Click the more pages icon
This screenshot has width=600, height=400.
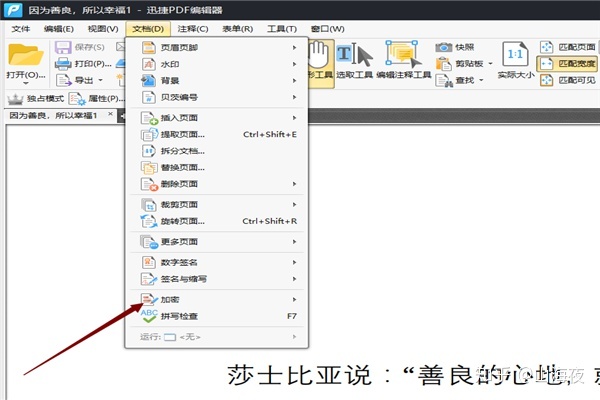point(149,242)
